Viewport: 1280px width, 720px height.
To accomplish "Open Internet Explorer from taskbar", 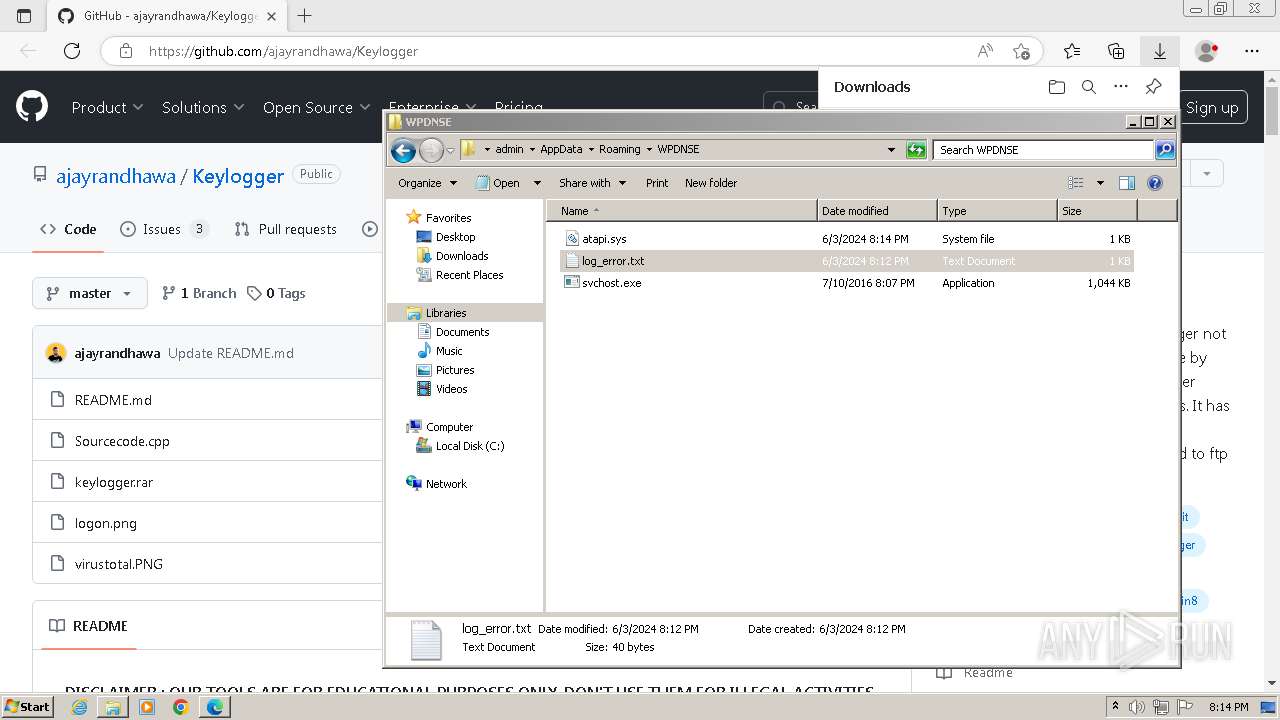I will click(80, 707).
